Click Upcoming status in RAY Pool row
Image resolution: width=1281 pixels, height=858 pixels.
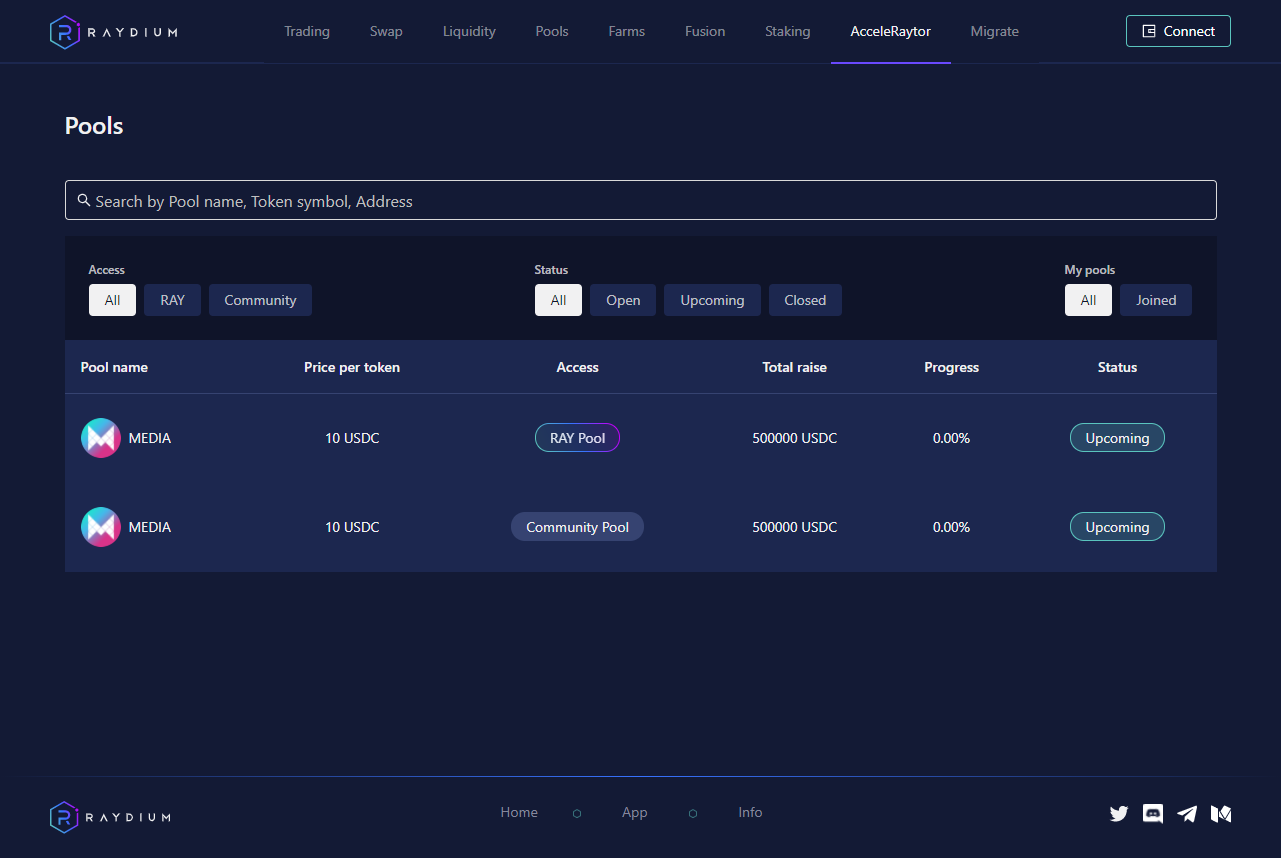1117,438
